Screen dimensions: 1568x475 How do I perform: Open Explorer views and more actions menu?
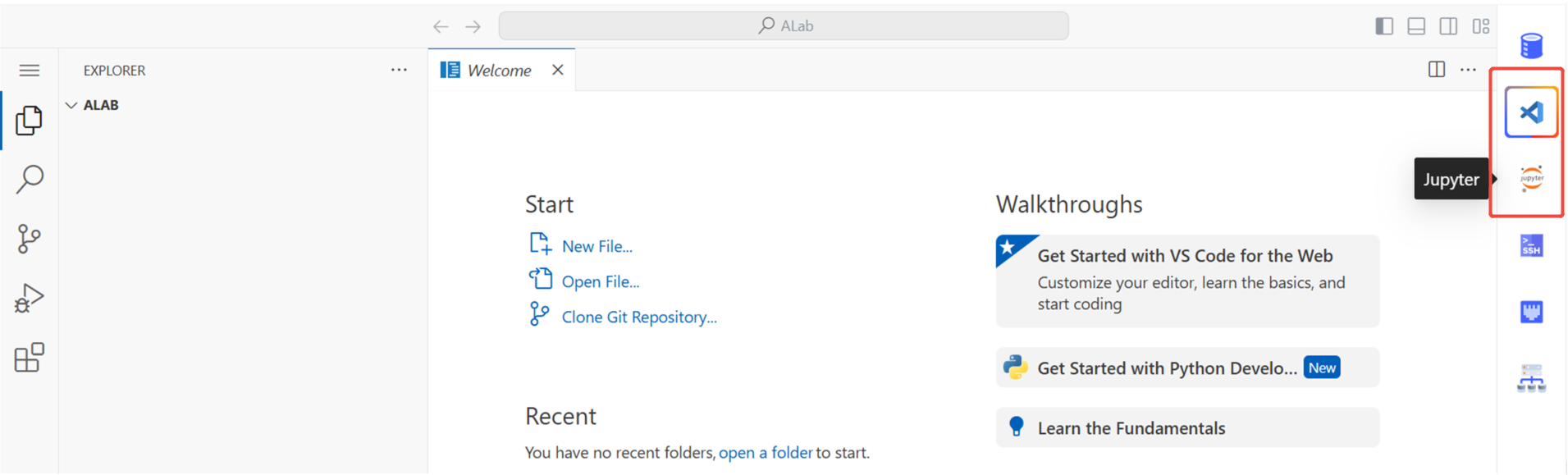(x=399, y=71)
